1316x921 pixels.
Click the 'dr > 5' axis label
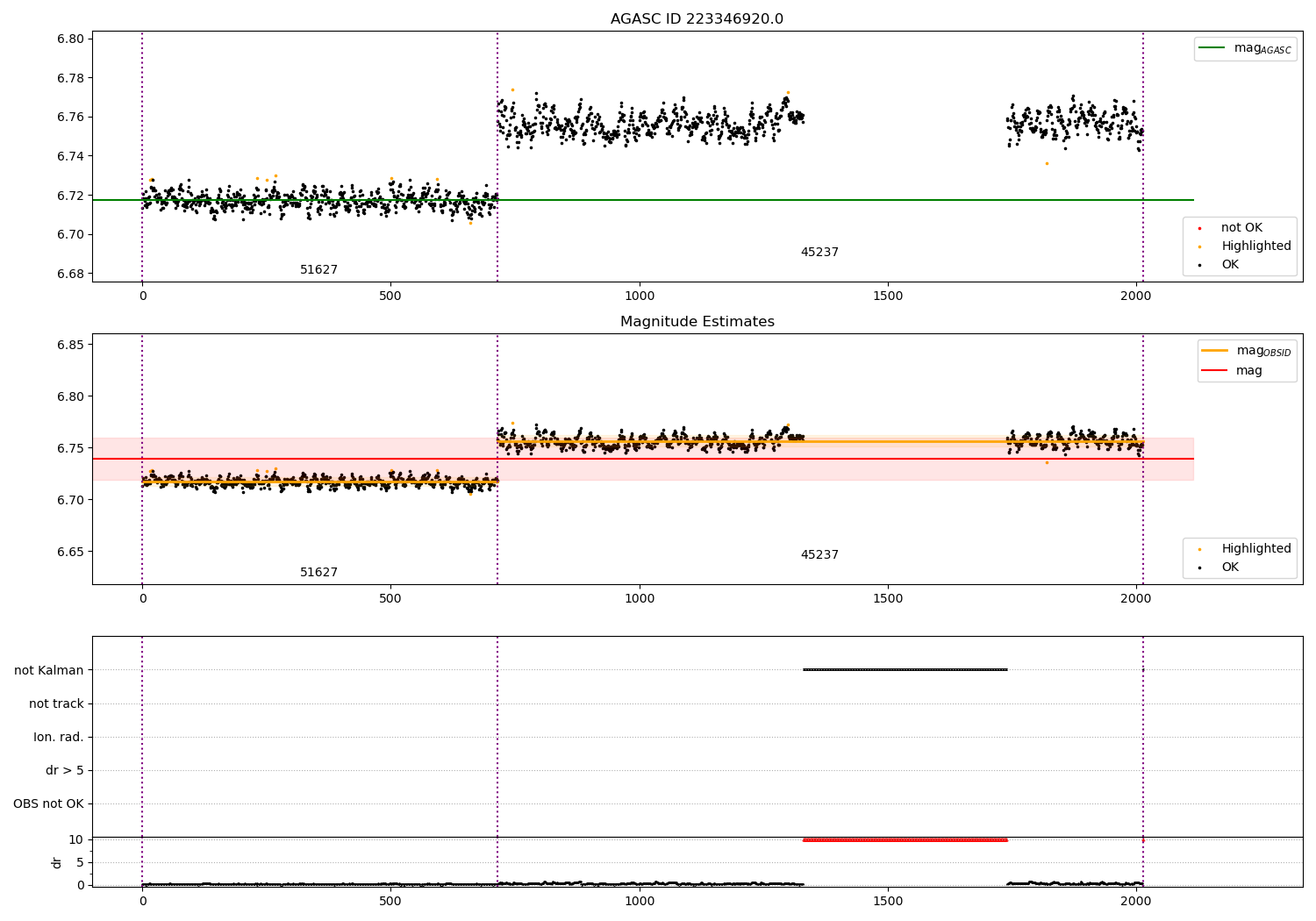pos(65,770)
